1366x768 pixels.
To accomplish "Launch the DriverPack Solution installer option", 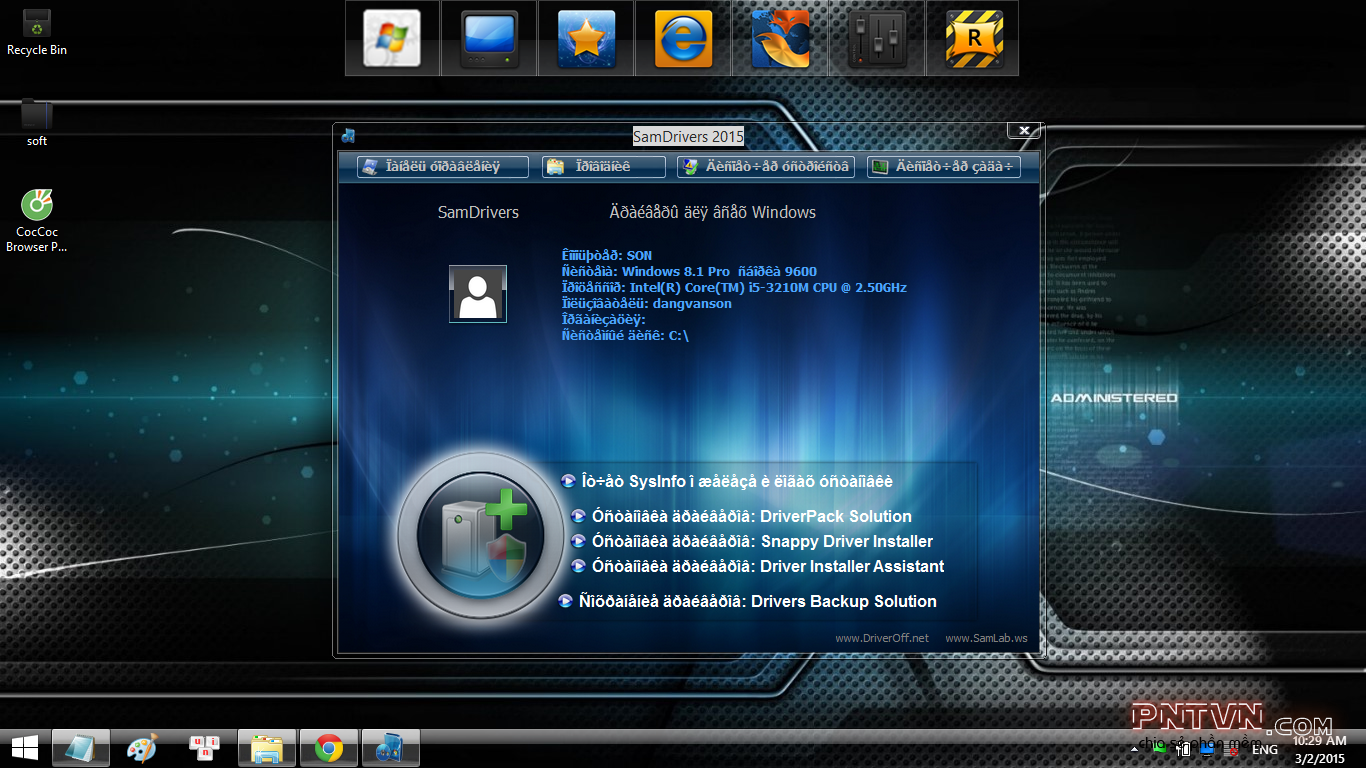I will click(741, 516).
